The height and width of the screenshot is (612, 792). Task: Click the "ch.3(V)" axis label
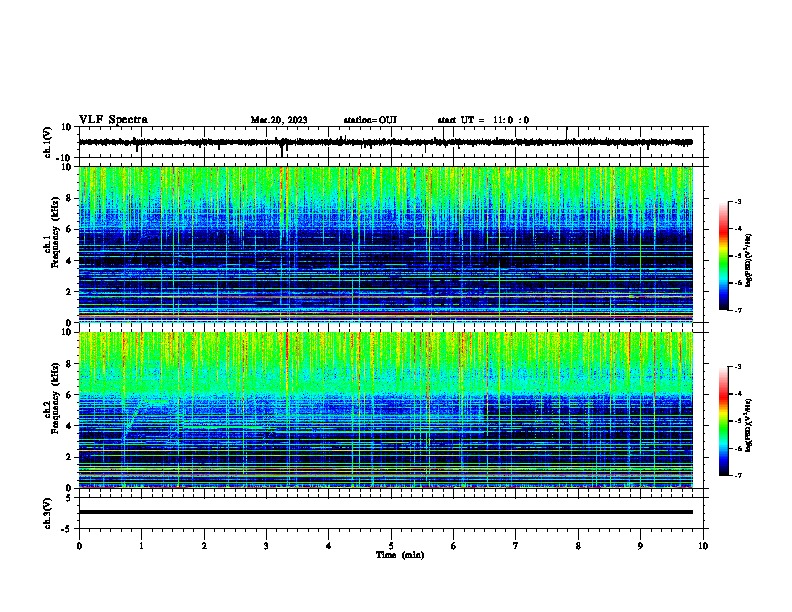tap(48, 513)
